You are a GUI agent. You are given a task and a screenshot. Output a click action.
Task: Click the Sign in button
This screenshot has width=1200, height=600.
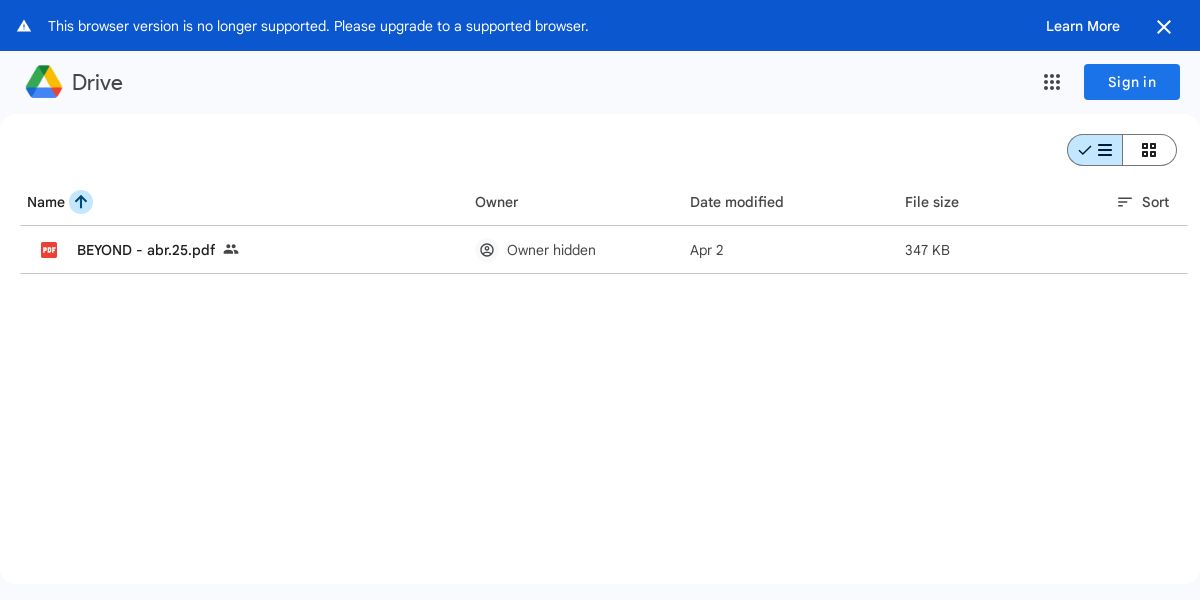click(x=1131, y=82)
